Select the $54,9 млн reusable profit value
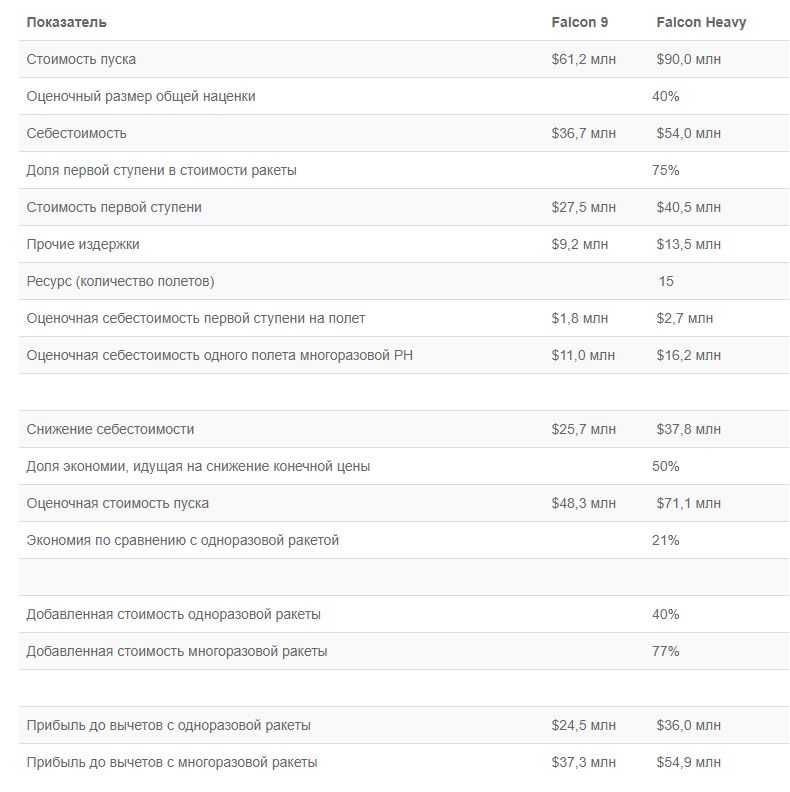 point(688,762)
